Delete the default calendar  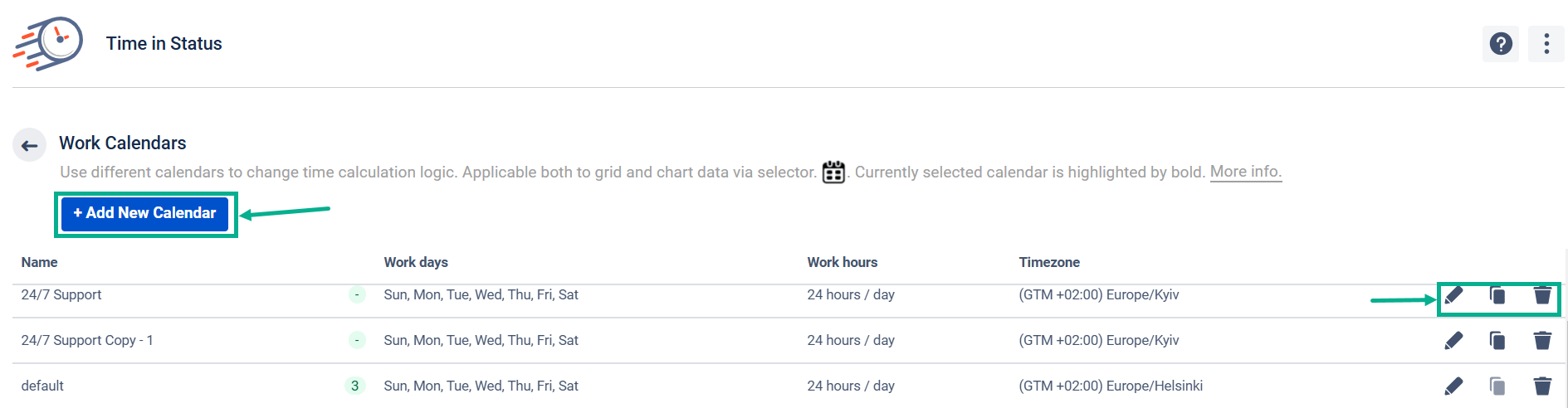[x=1542, y=386]
